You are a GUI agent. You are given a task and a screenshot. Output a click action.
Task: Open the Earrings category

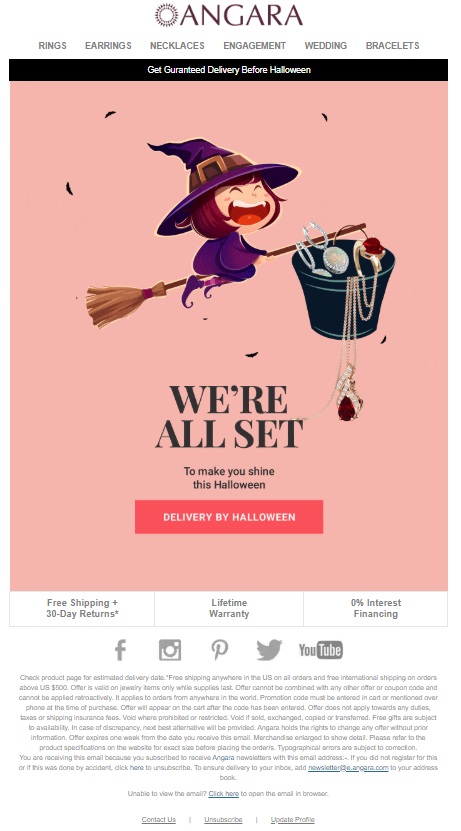(x=108, y=46)
